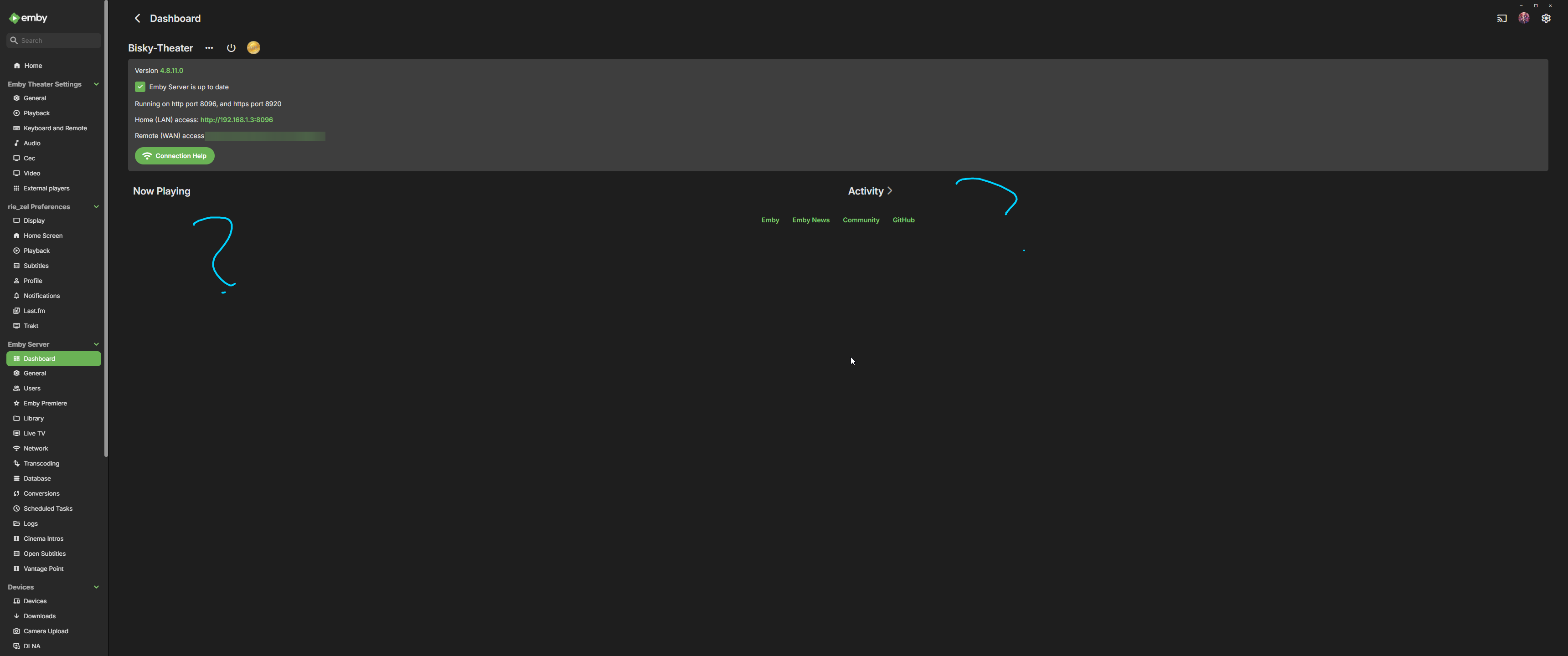Image resolution: width=1568 pixels, height=656 pixels.
Task: Open Scheduled Tasks
Action: 54,509
